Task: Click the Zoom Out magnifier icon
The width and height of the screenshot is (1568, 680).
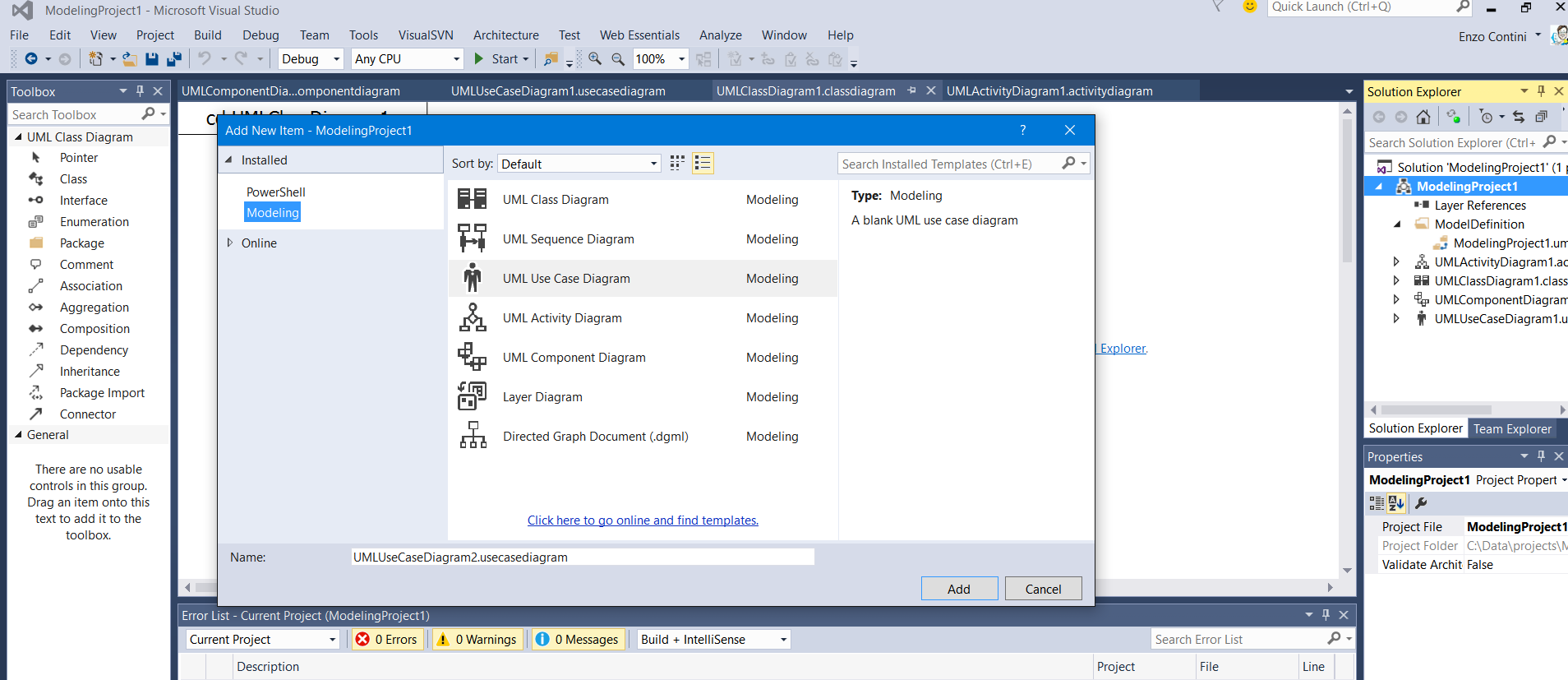Action: click(x=618, y=59)
